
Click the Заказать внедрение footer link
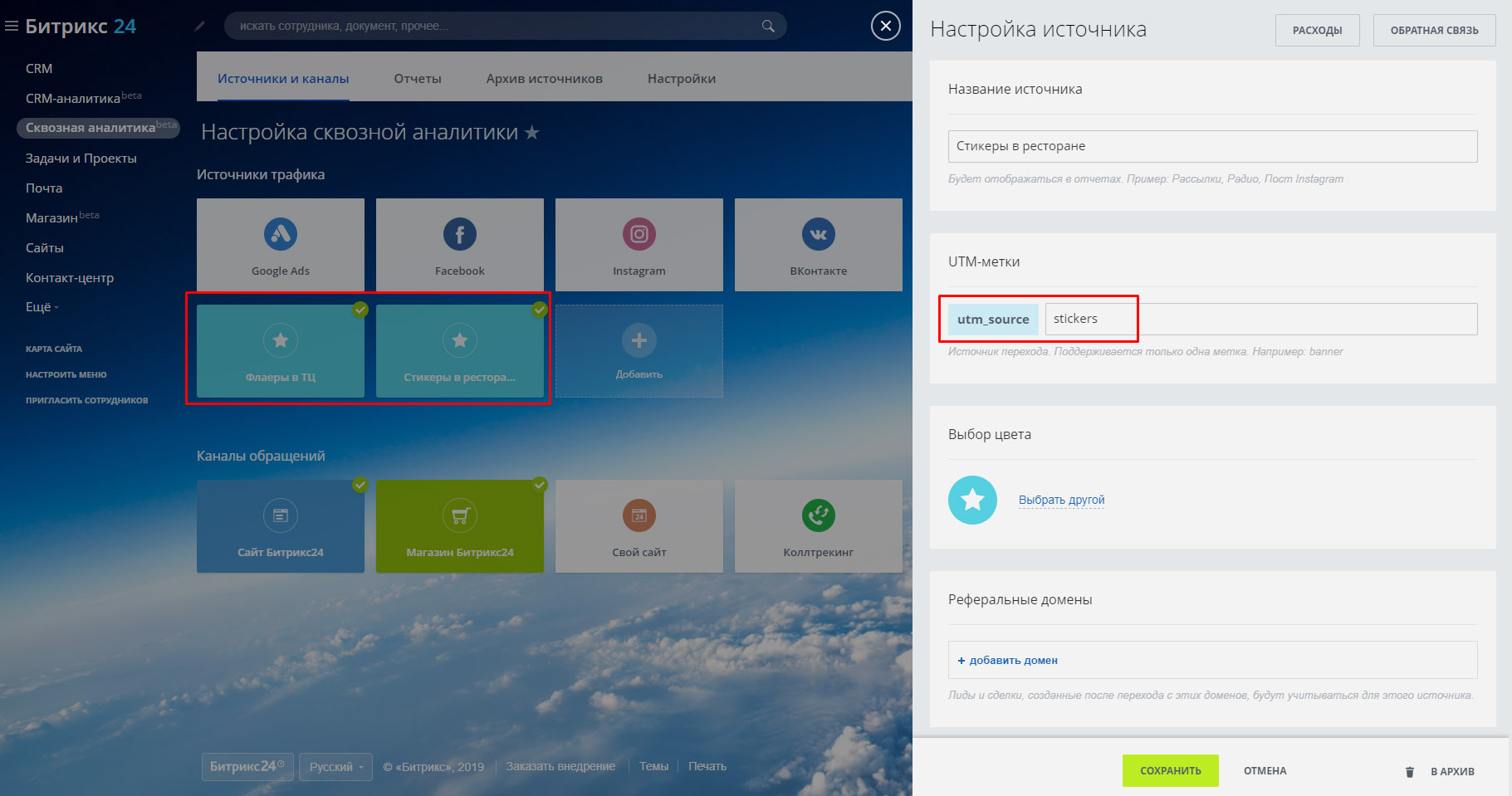(561, 767)
